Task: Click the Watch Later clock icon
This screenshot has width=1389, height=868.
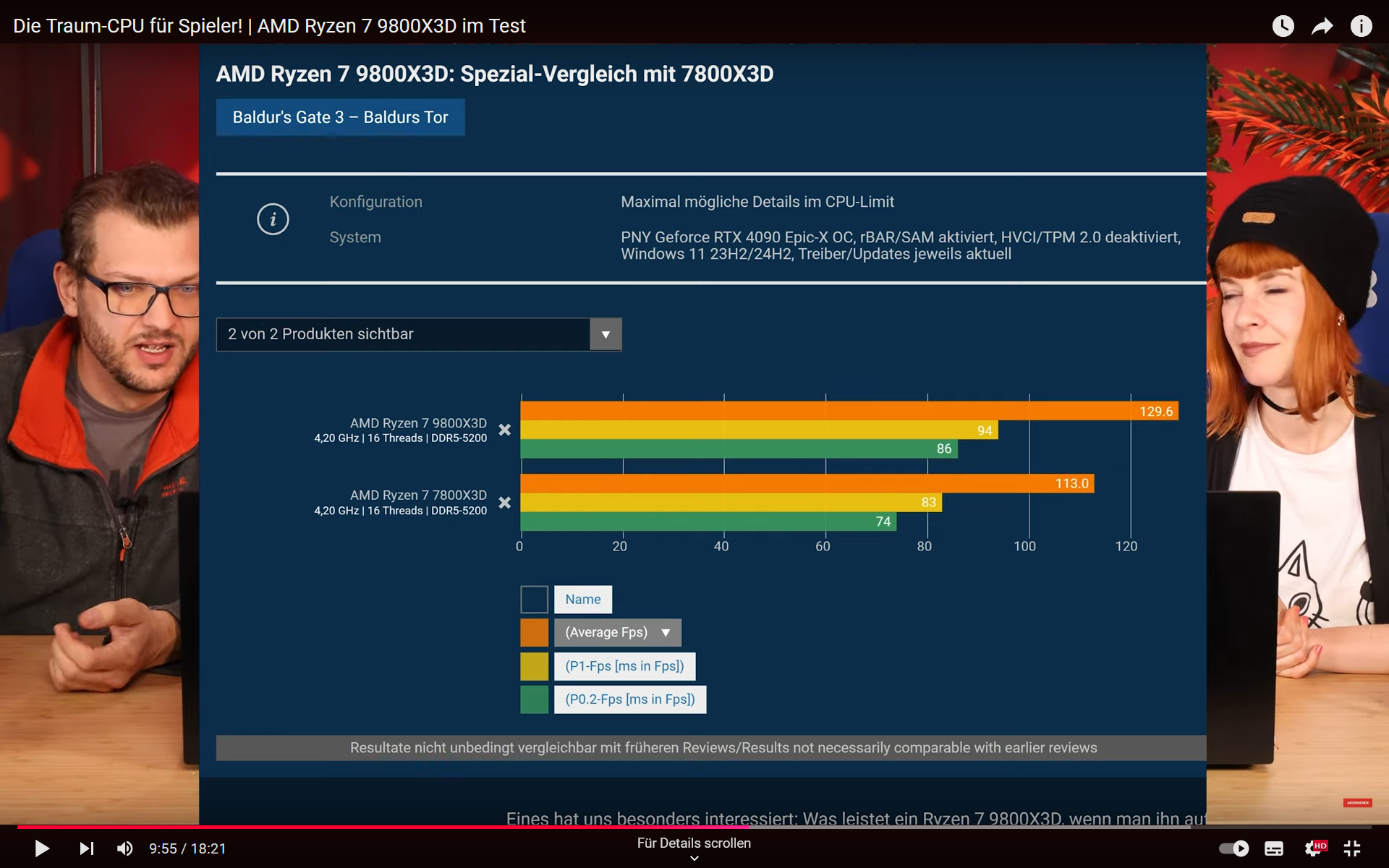Action: pyautogui.click(x=1283, y=26)
